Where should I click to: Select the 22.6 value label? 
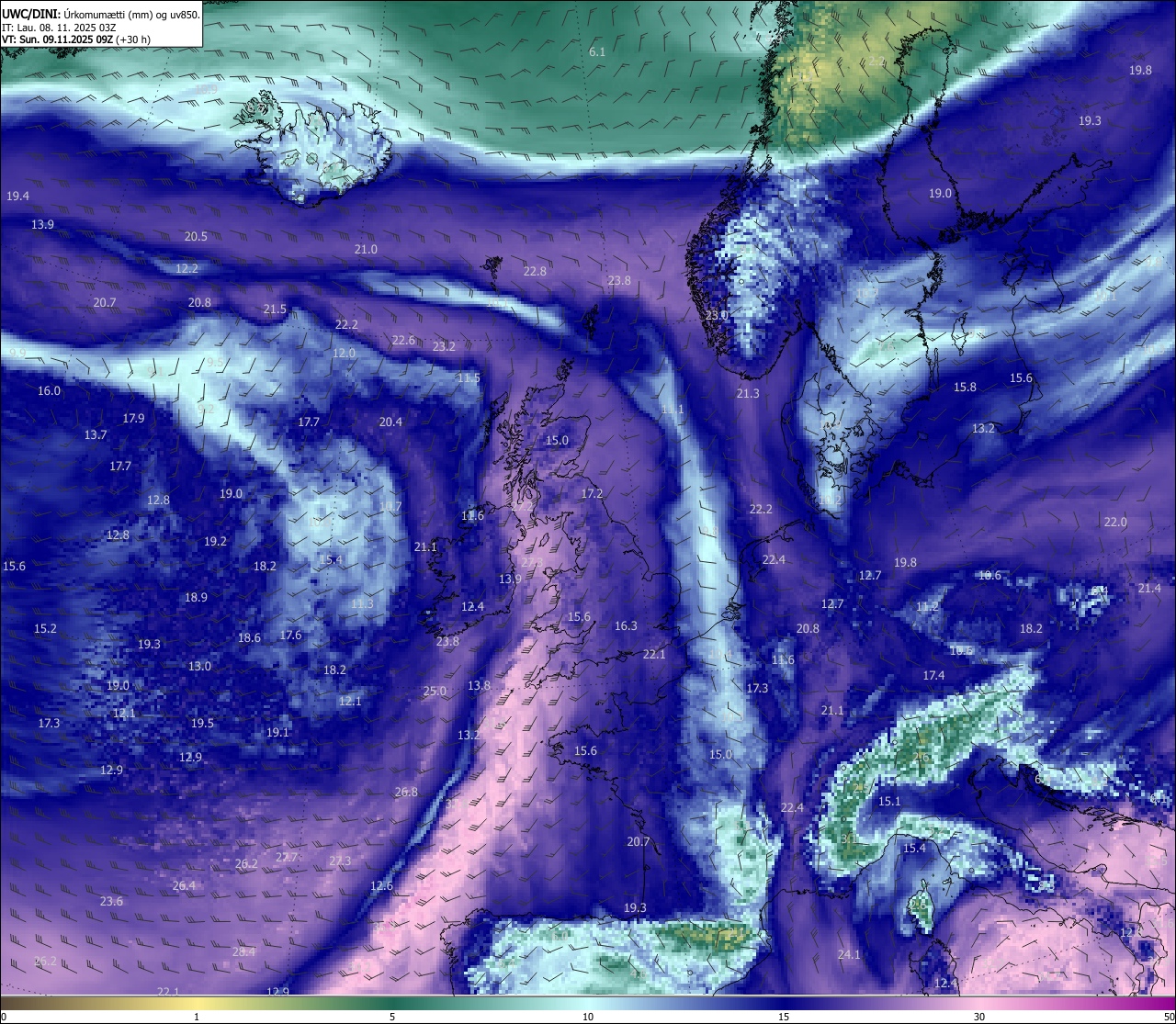click(x=403, y=341)
